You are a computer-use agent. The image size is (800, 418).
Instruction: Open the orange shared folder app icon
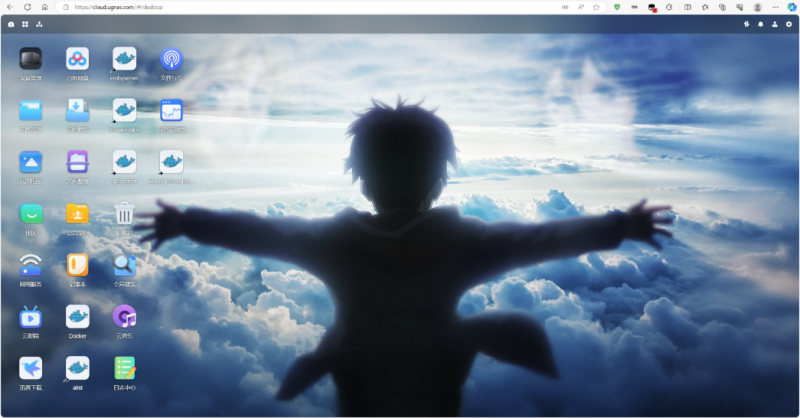78,213
